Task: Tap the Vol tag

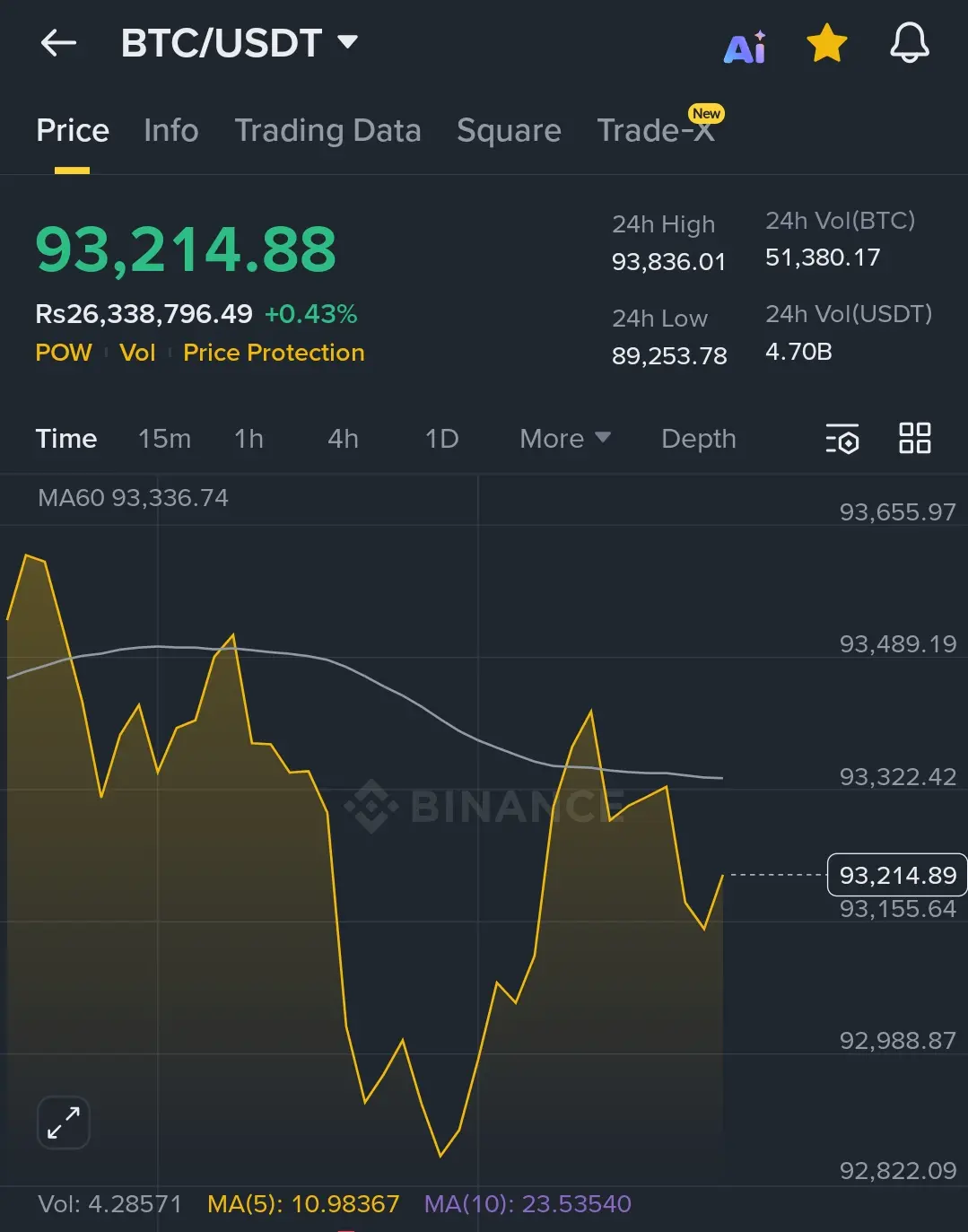Action: [137, 353]
